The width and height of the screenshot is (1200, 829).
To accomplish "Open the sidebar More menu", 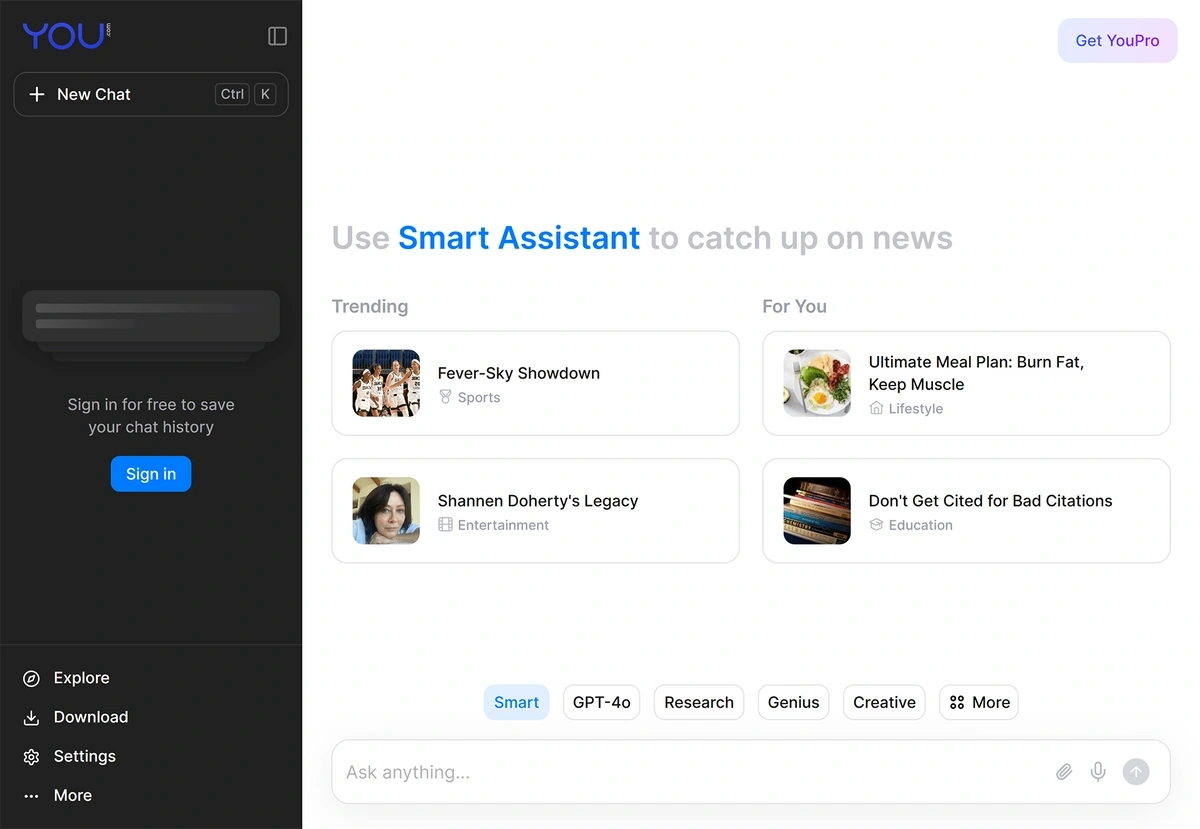I will tap(73, 795).
